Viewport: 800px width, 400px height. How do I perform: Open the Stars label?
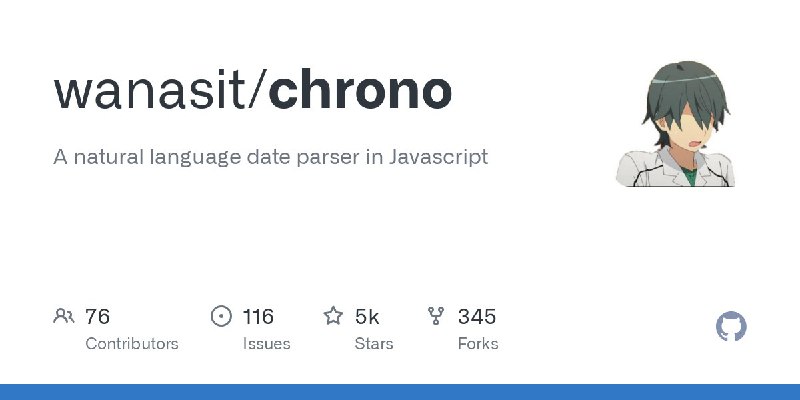pos(374,344)
